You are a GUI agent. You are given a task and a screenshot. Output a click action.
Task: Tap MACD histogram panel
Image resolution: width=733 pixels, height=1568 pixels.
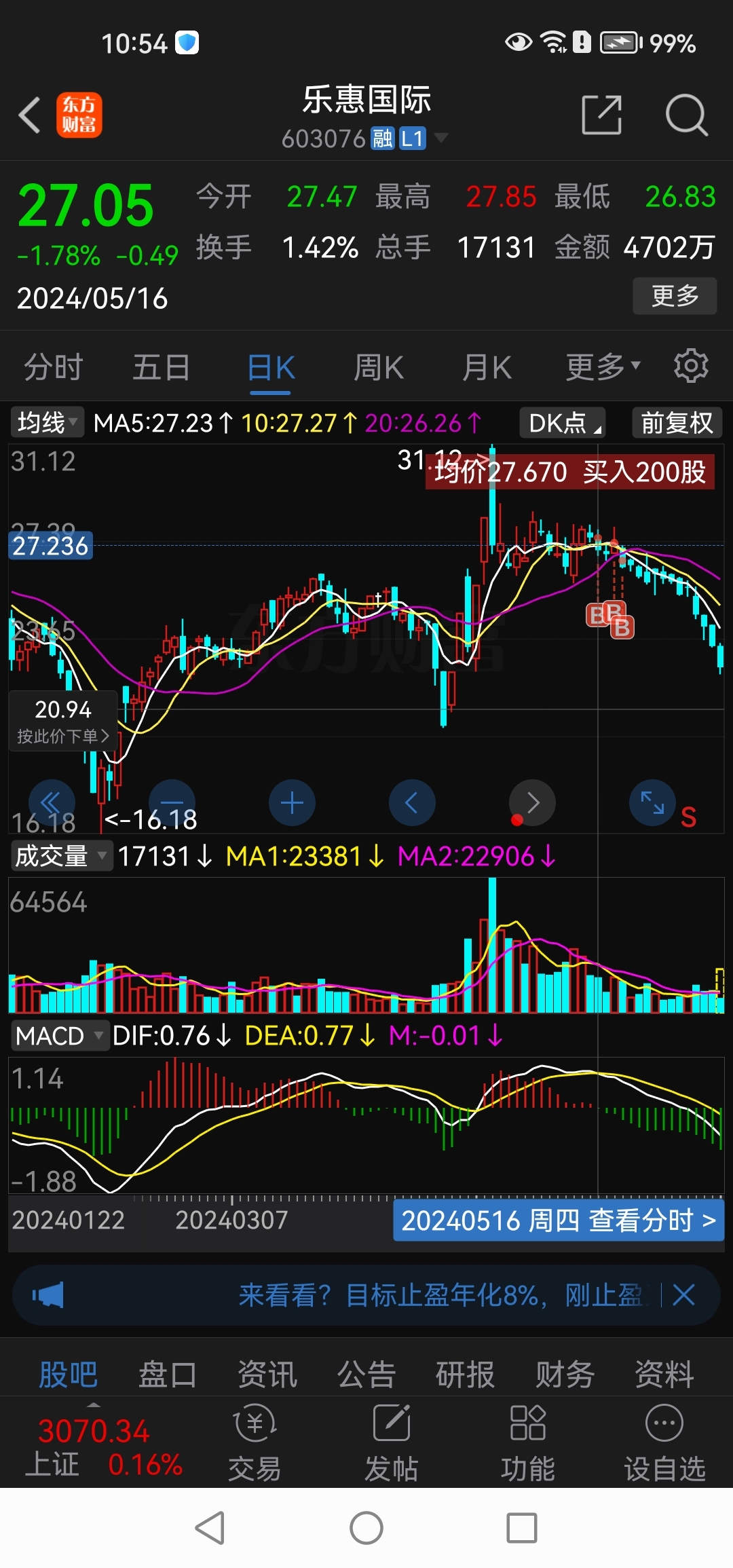click(366, 1125)
